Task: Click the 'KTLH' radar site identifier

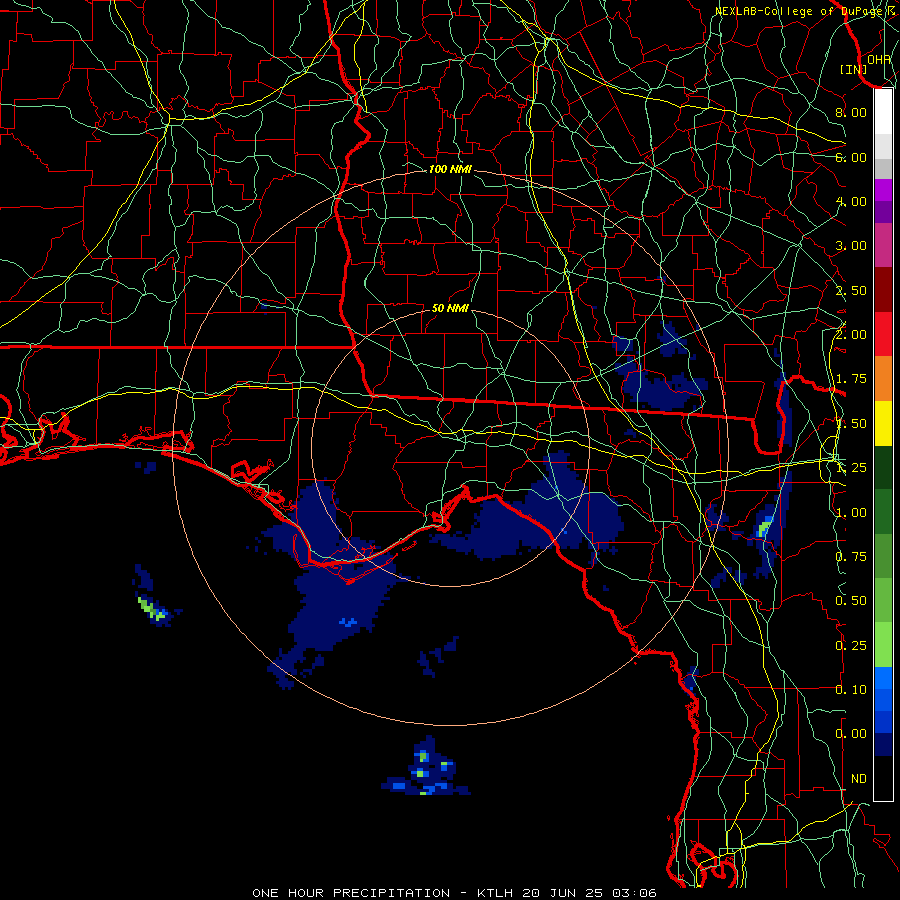Action: 495,893
